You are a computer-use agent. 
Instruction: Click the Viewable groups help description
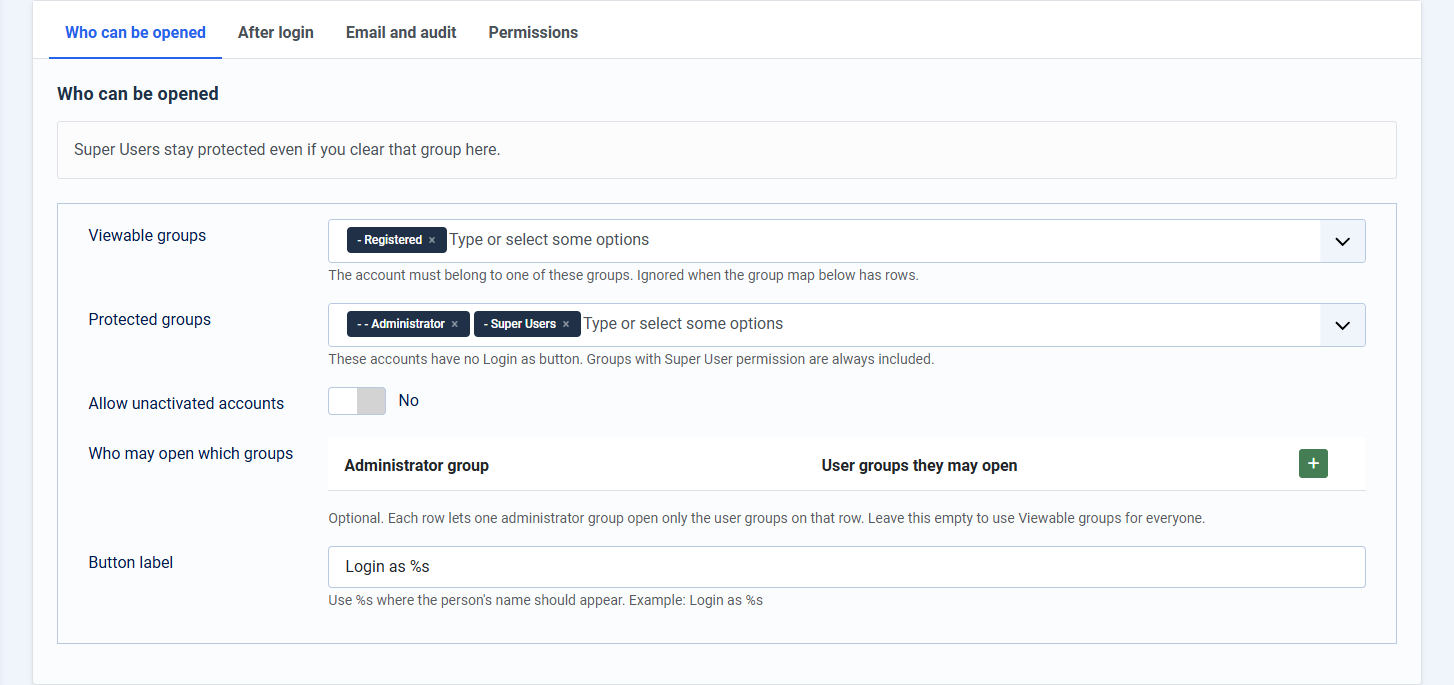[x=623, y=275]
